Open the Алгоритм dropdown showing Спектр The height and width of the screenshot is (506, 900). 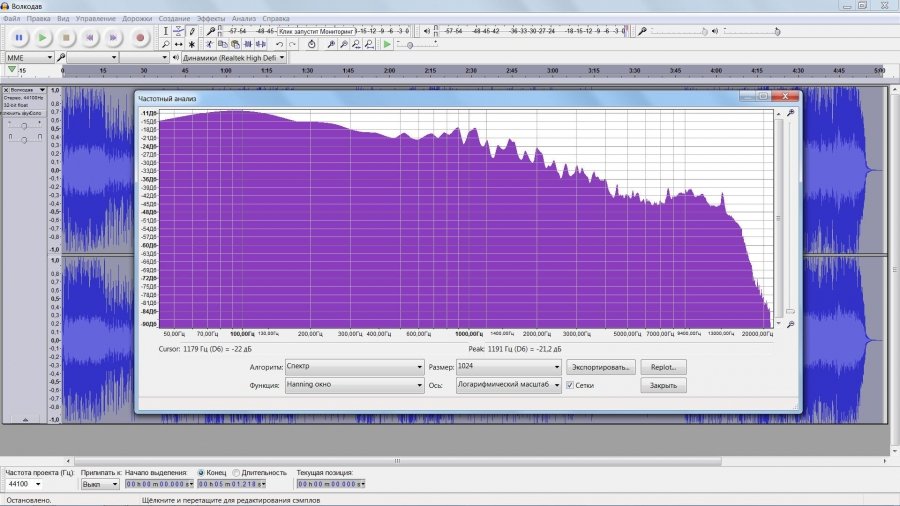point(354,367)
